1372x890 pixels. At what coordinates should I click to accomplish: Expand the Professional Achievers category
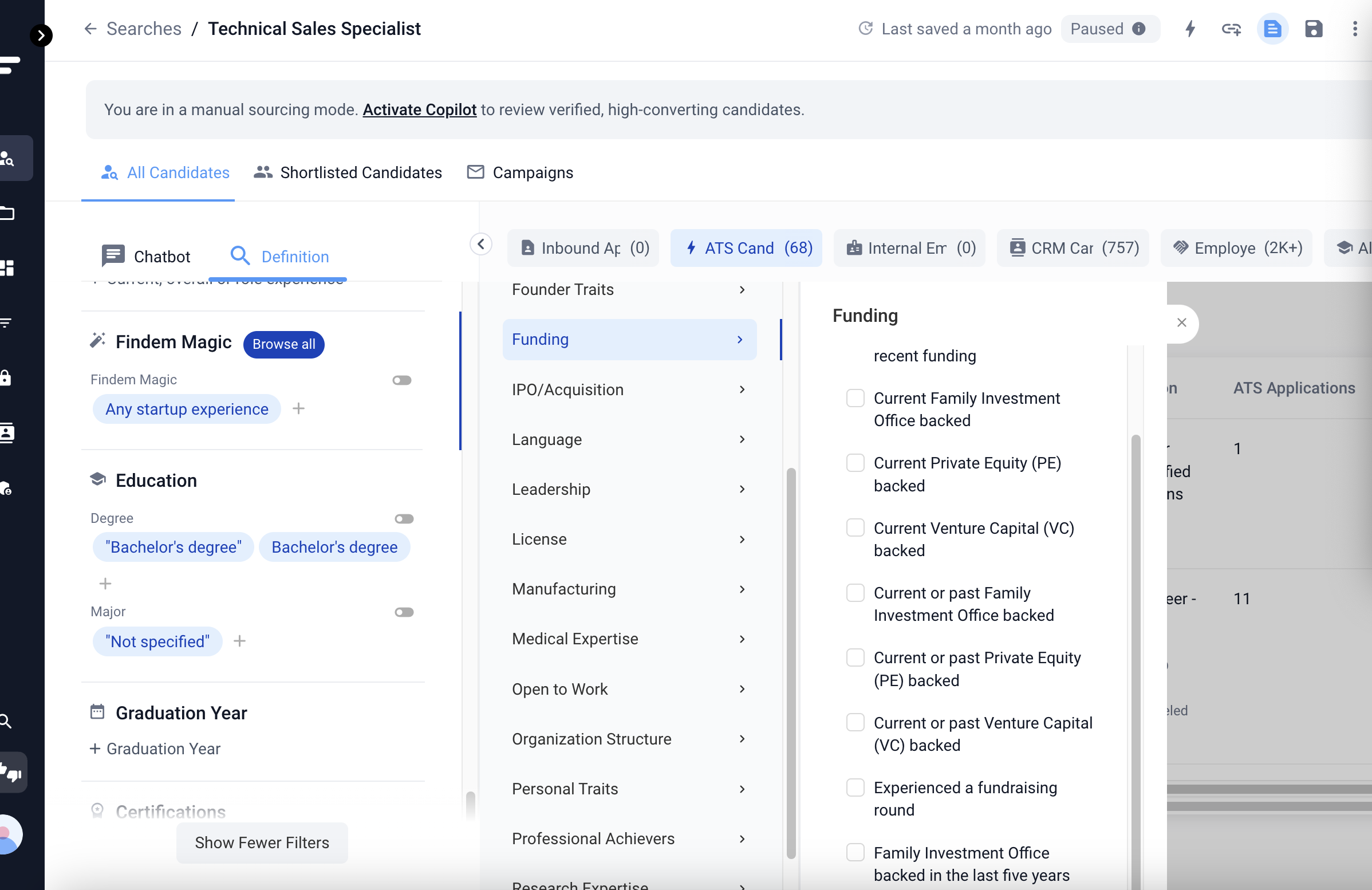(x=629, y=838)
